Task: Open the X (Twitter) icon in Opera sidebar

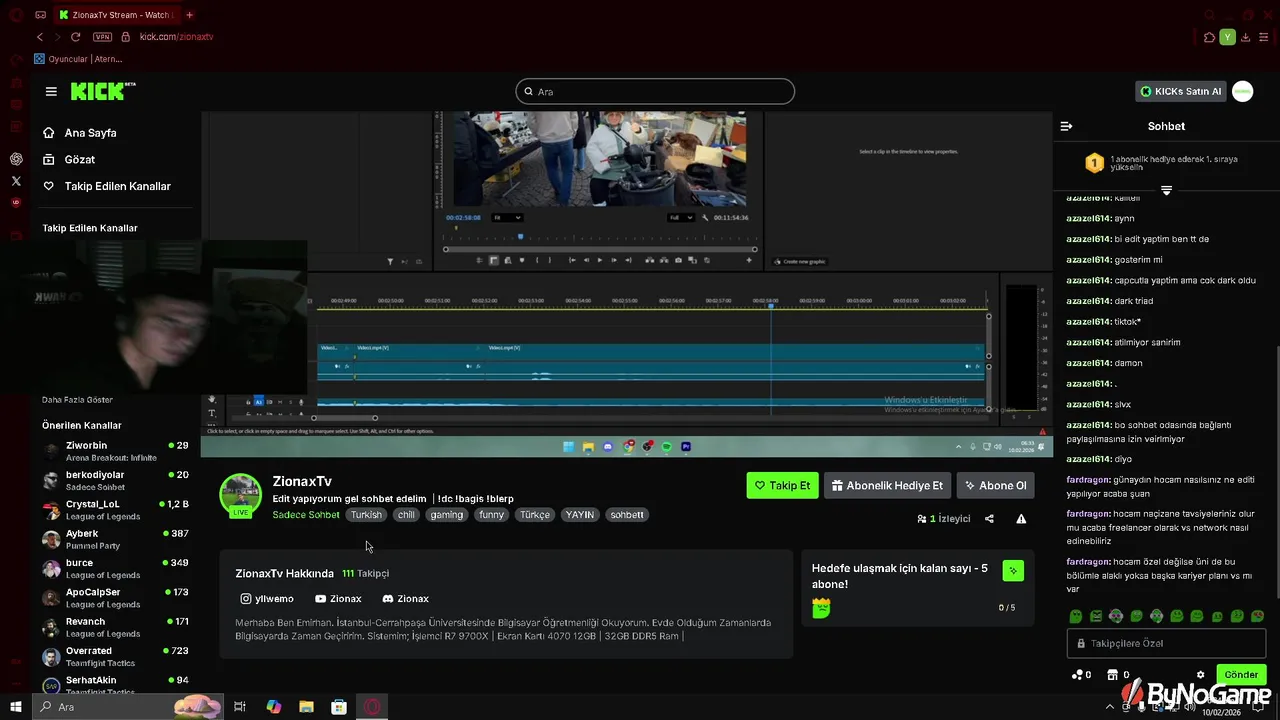Action: [16, 181]
